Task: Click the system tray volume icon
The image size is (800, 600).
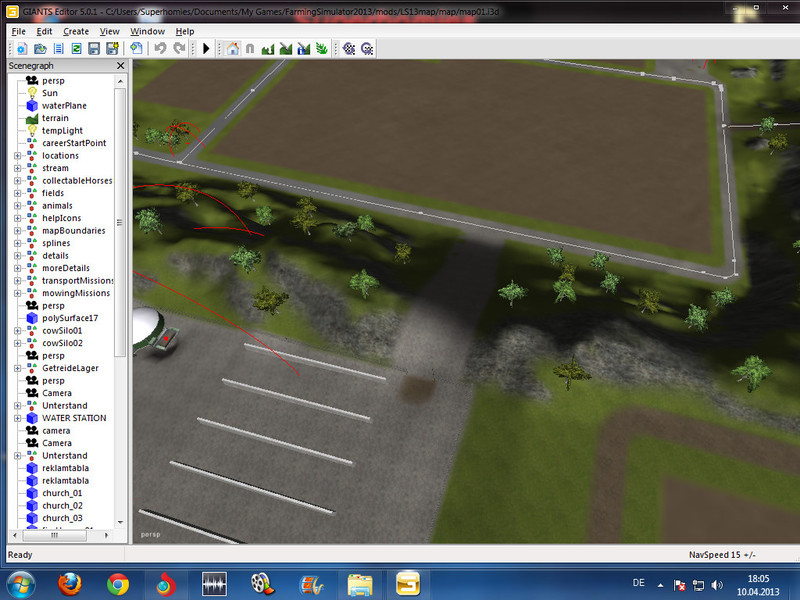Action: 717,585
